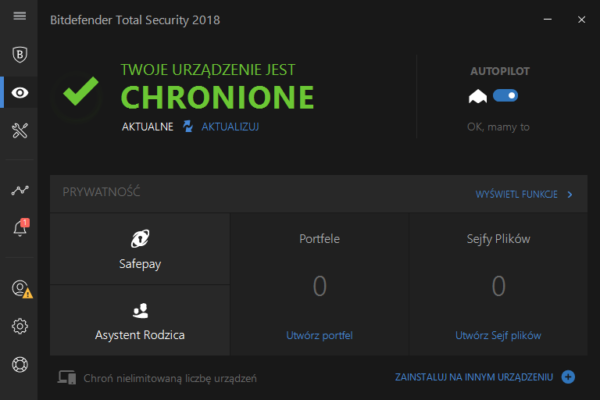Click the AKTUALNE status text

pyautogui.click(x=147, y=127)
